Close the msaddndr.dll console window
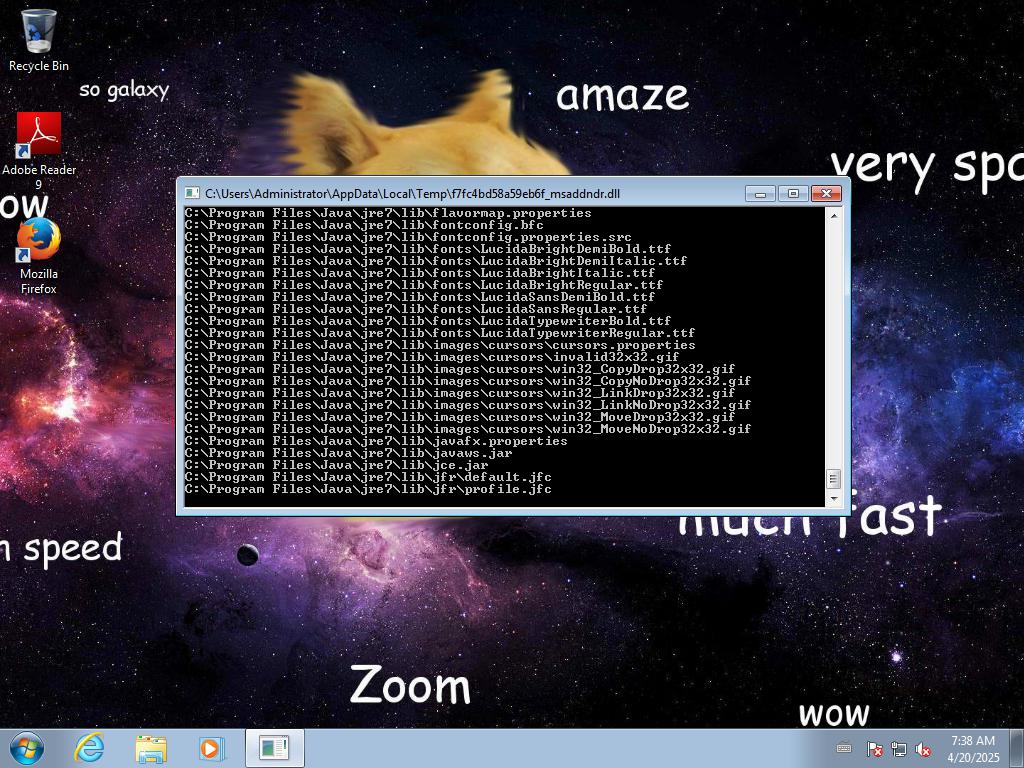1024x768 pixels. point(826,193)
